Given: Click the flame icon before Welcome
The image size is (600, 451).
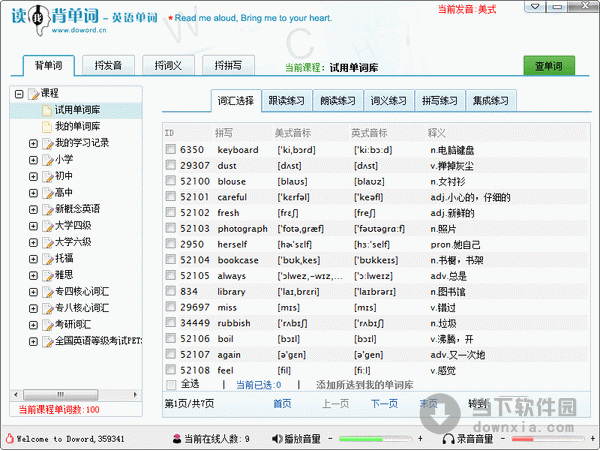Looking at the screenshot, I should 10,438.
